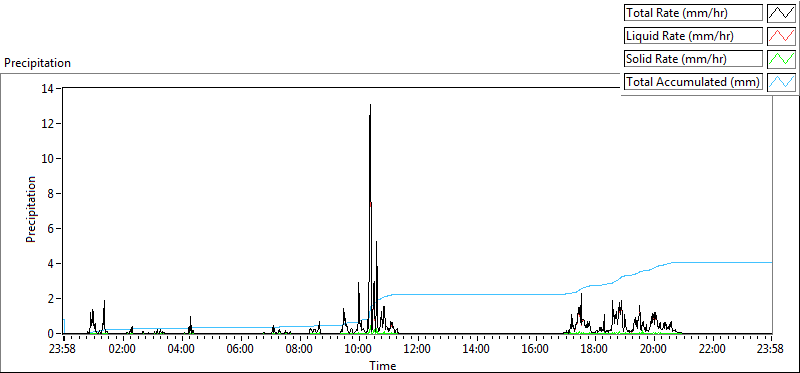Screen dimensions: 800x373
Task: Click the 23:58 start time axis label
Action: [64, 350]
